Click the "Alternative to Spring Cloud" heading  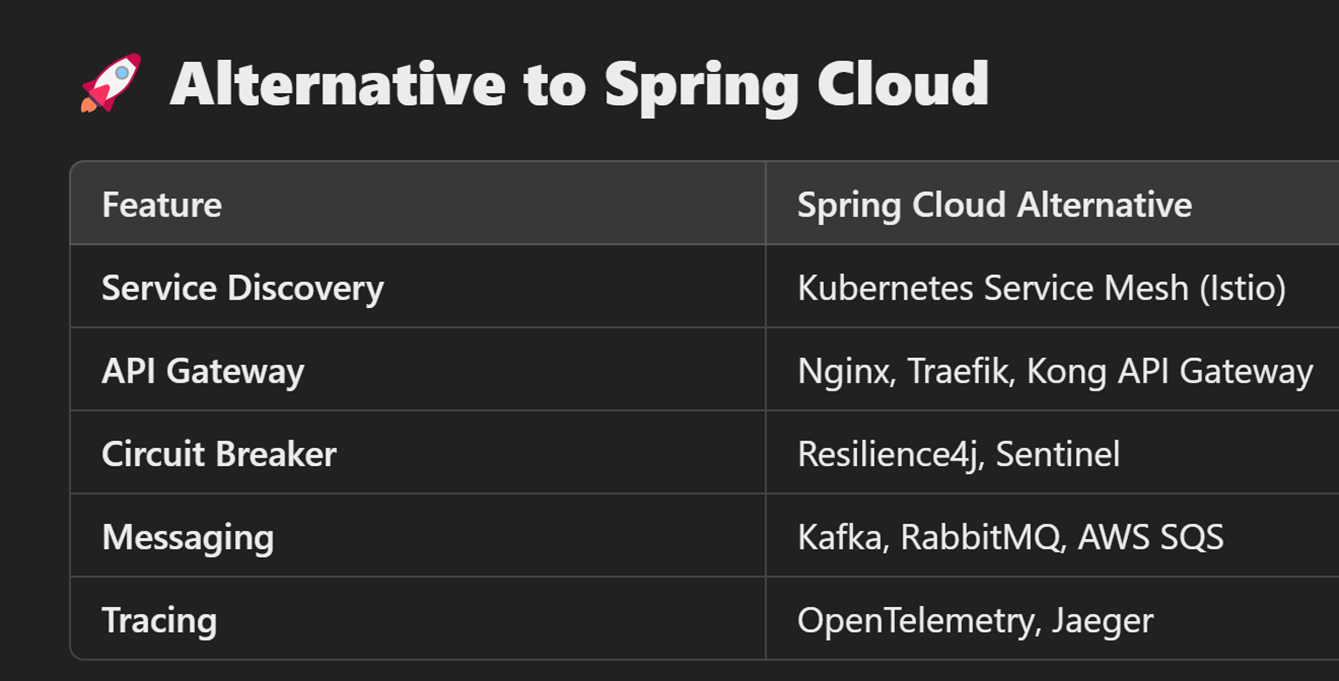point(579,83)
